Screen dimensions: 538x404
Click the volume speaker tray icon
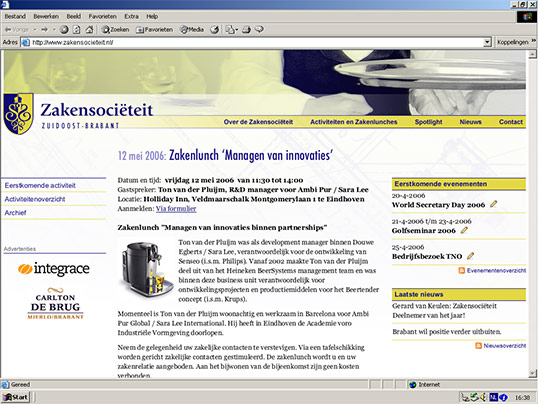pyautogui.click(x=483, y=397)
